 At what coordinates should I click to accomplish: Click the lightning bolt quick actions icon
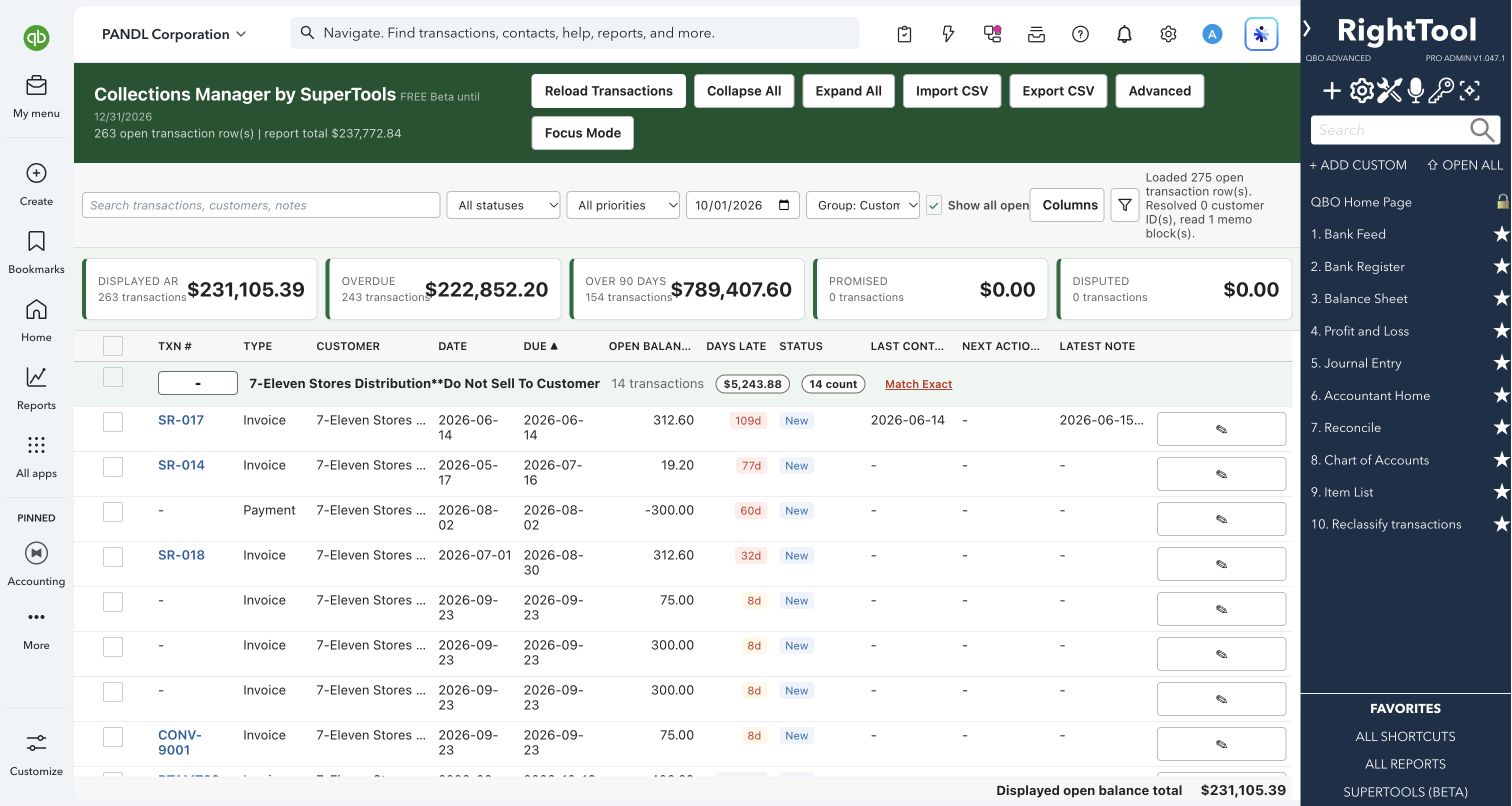pos(948,34)
